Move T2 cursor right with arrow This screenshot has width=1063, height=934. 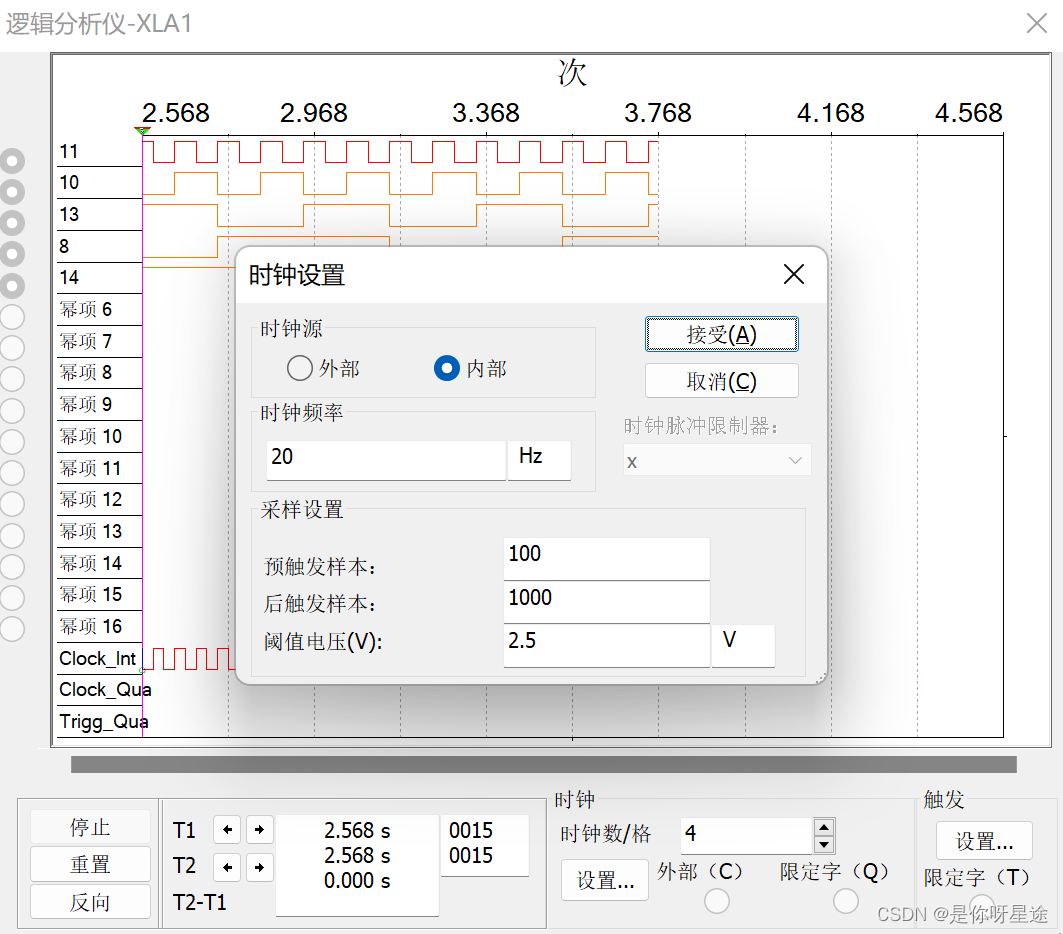(260, 867)
